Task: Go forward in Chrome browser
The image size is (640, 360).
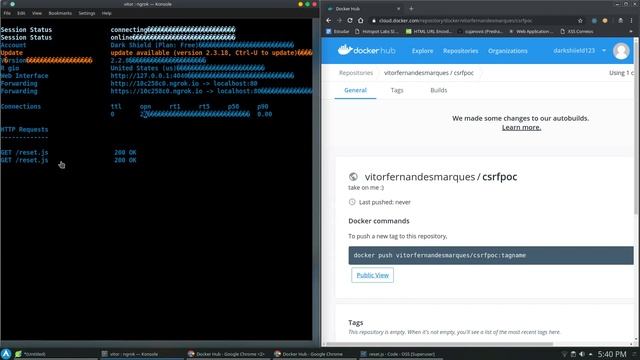Action: [x=339, y=20]
